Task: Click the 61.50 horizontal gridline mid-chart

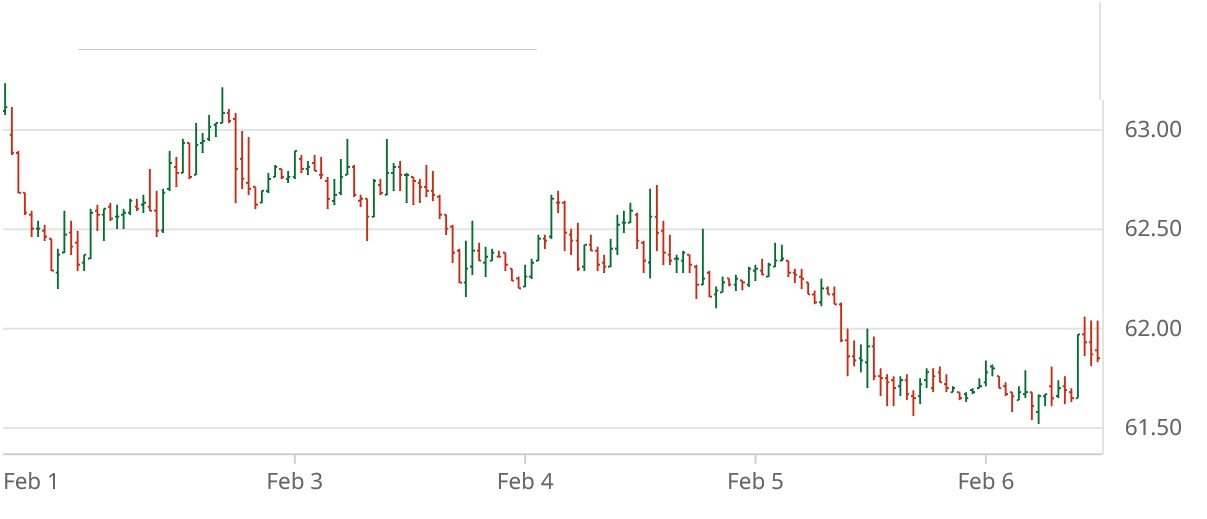Action: coord(550,428)
